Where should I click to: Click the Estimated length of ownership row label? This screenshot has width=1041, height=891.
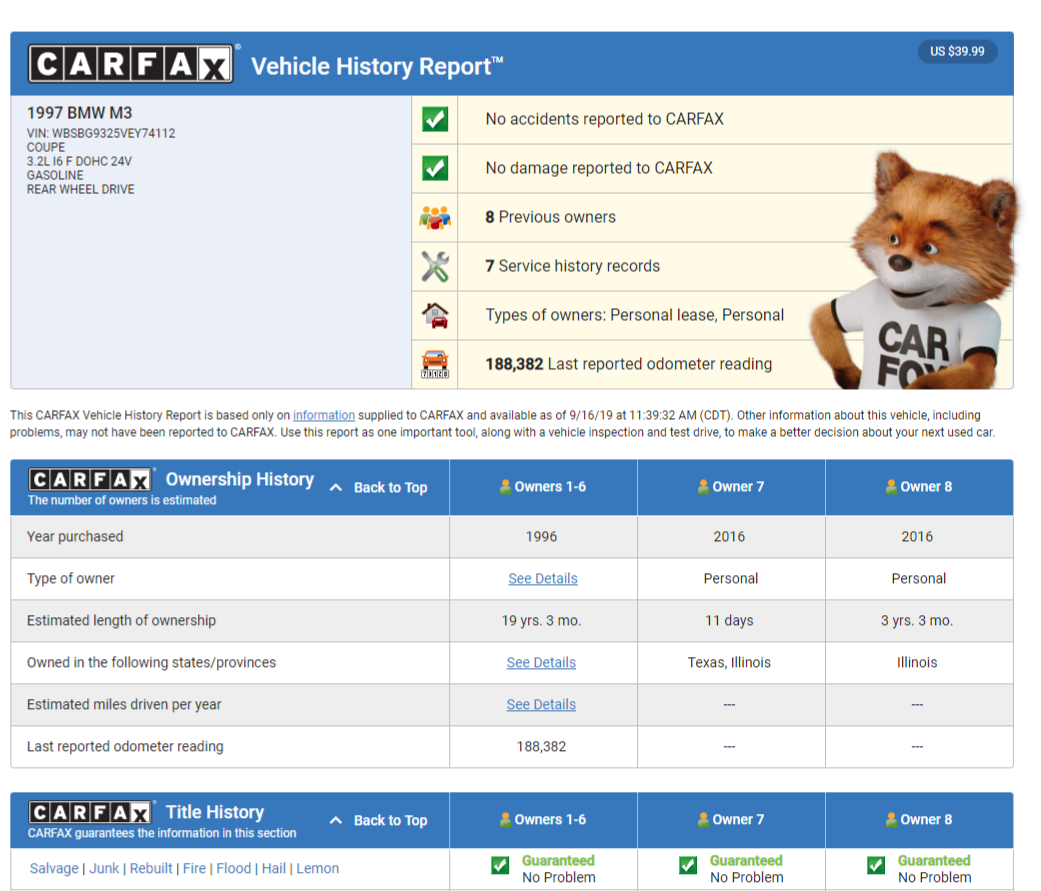coord(121,621)
